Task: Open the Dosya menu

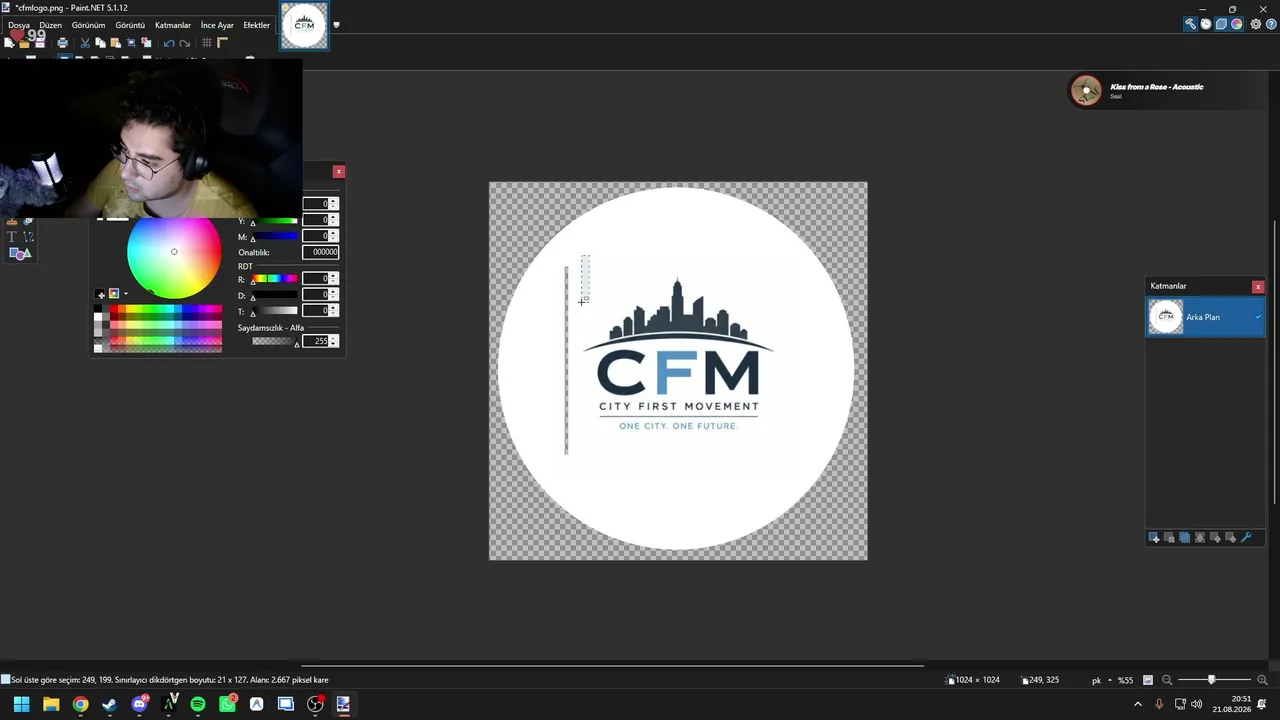Action: (x=19, y=25)
